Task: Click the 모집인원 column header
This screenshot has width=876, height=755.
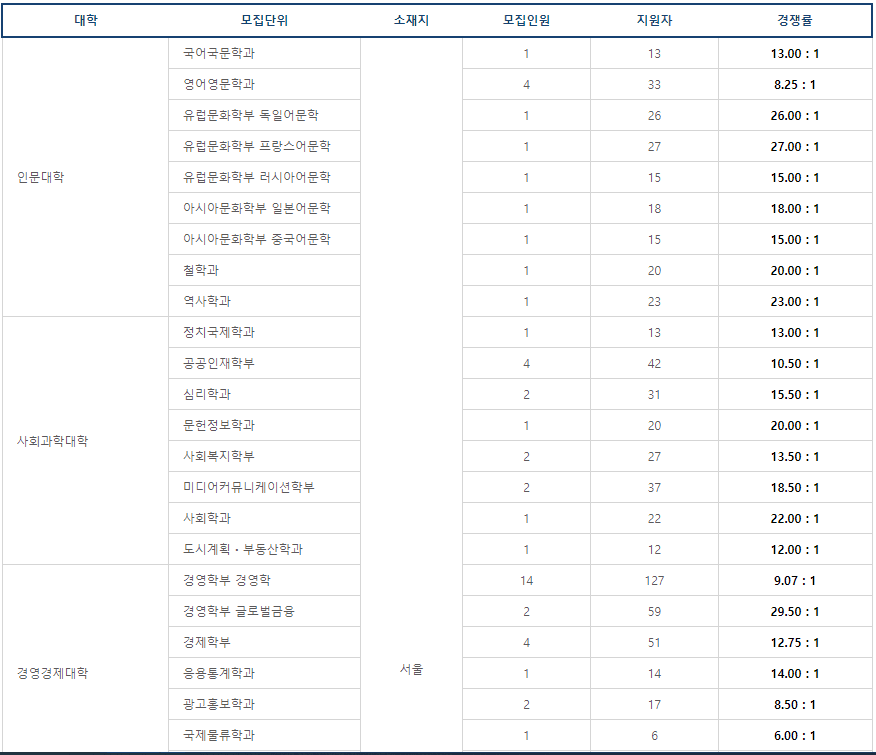Action: point(526,20)
